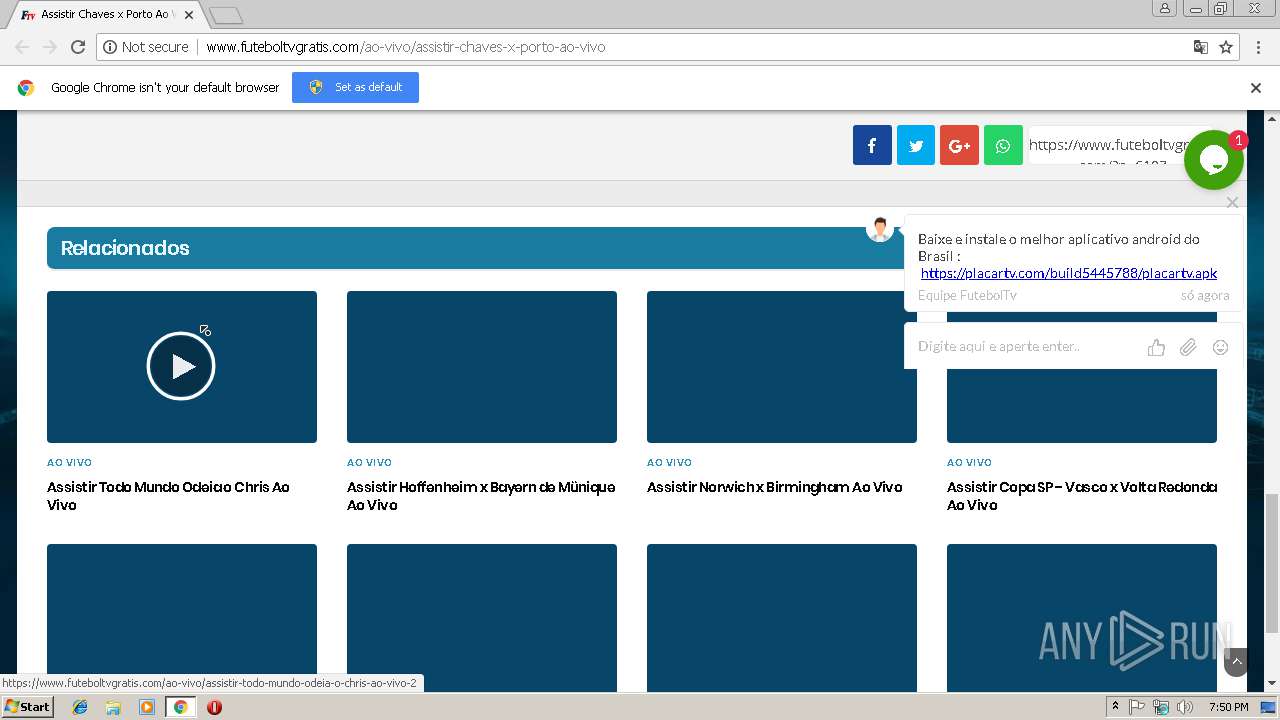Attach a file in chat
The height and width of the screenshot is (720, 1280).
point(1188,347)
